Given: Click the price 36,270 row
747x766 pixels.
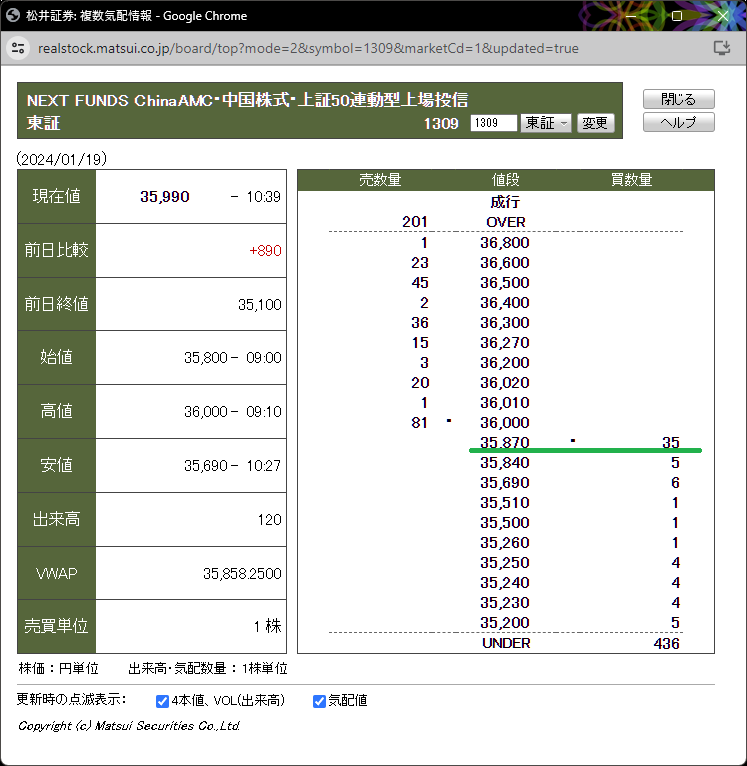Looking at the screenshot, I should [505, 342].
